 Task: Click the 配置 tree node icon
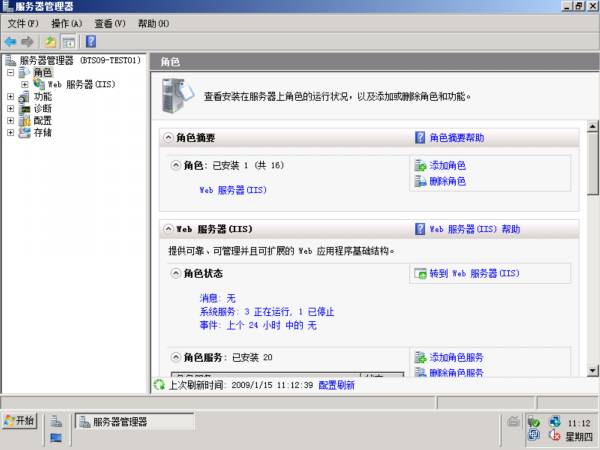coord(24,121)
